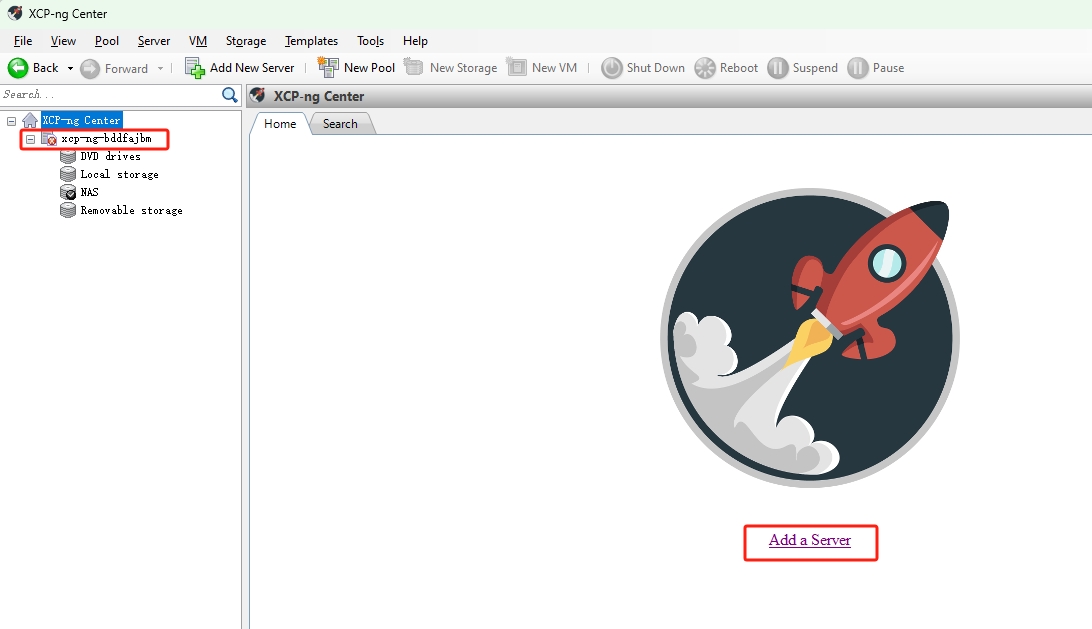Screen dimensions: 1092x629
Task: Switch to the Search tab
Action: (340, 123)
